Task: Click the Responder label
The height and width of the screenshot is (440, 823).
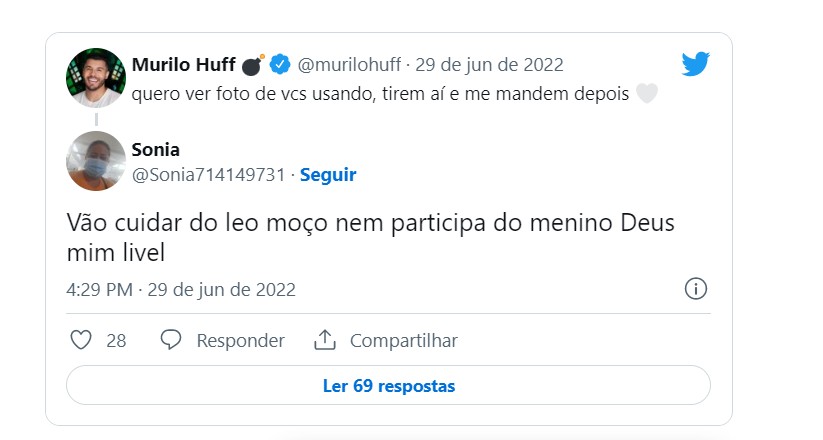Action: 240,340
